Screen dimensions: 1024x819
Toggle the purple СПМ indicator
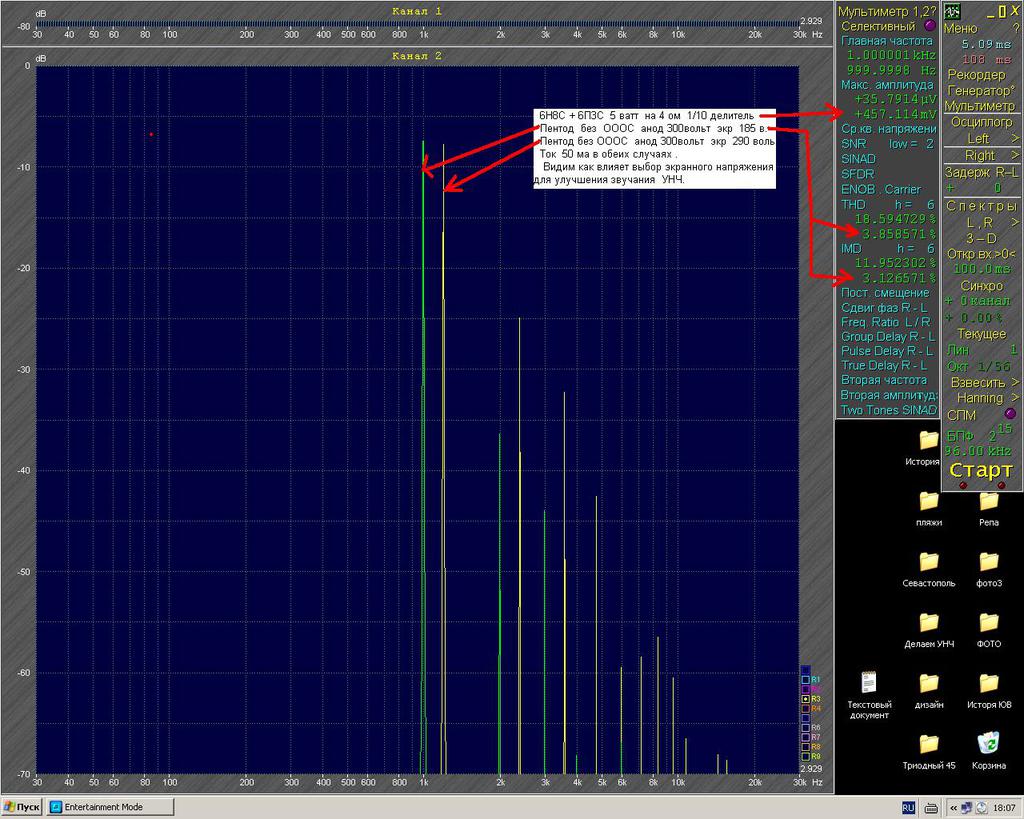pyautogui.click(x=1010, y=414)
